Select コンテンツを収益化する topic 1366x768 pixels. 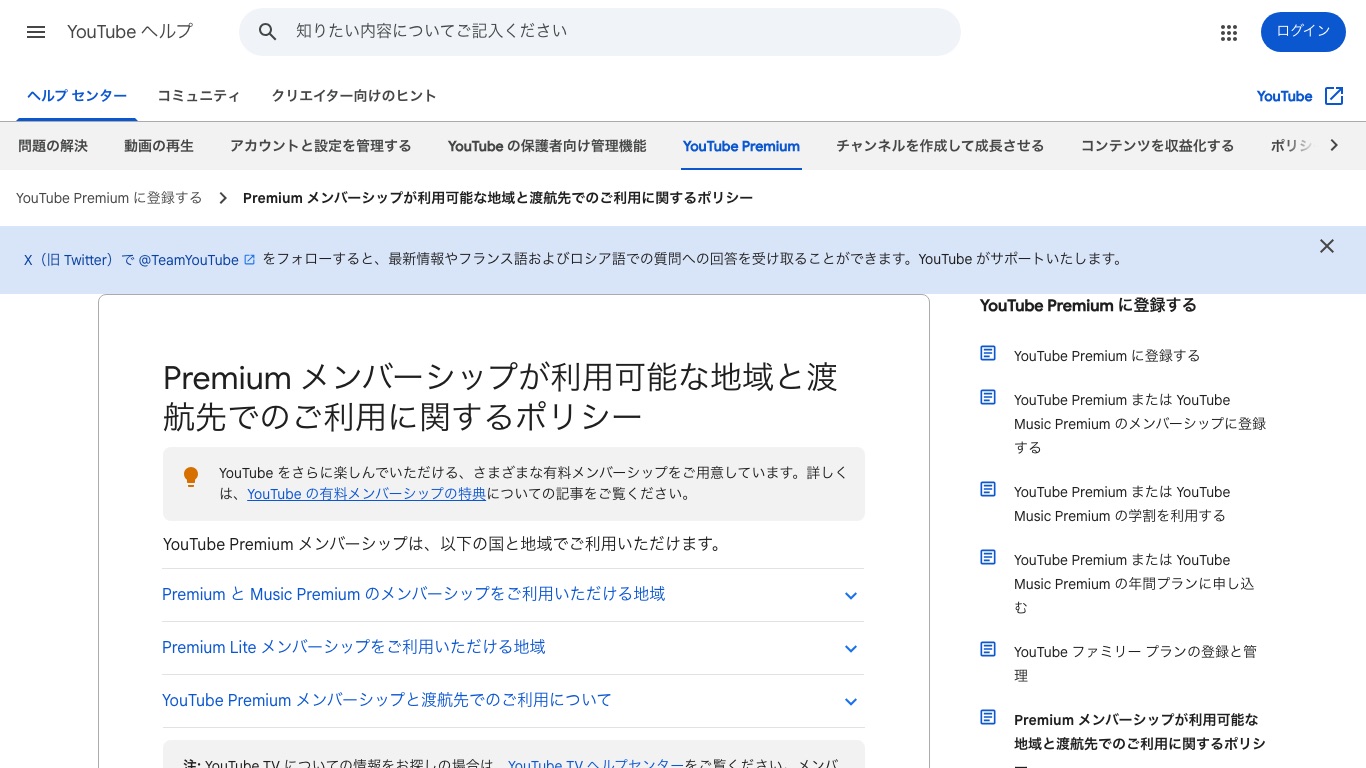[1157, 146]
